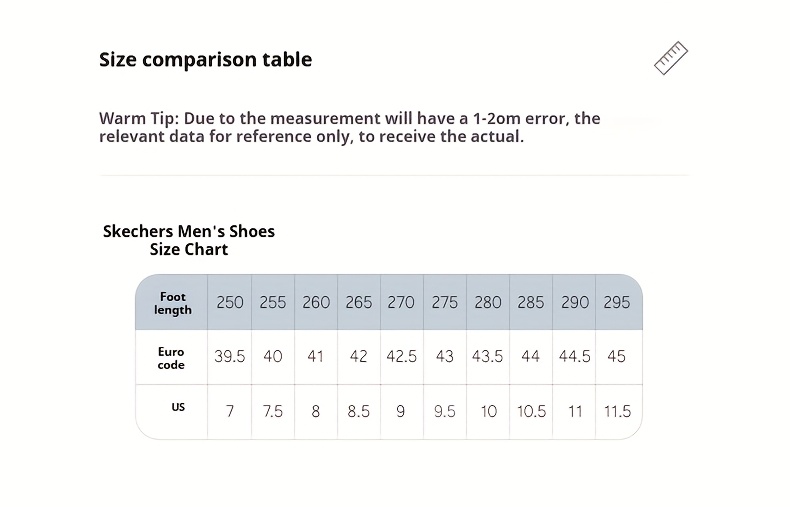Viewport: 790px width, 507px height.
Task: Select the 295 foot length cell
Action: coord(617,303)
